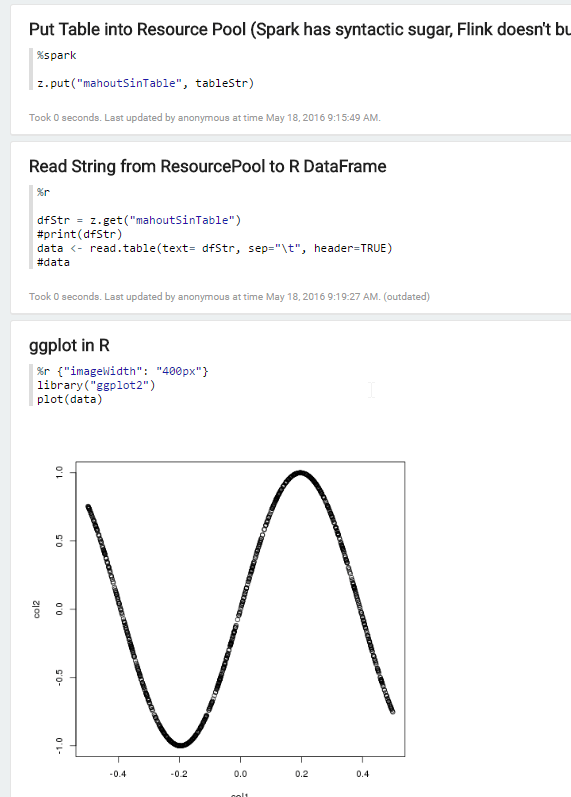Click the -0.4 tick label on x-axis

[x=118, y=774]
